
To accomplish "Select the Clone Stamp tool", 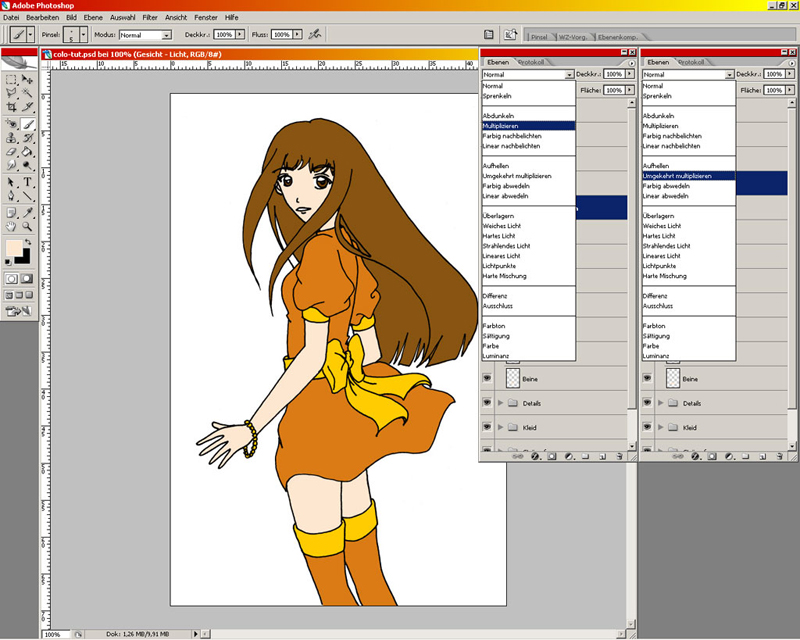I will 11,138.
